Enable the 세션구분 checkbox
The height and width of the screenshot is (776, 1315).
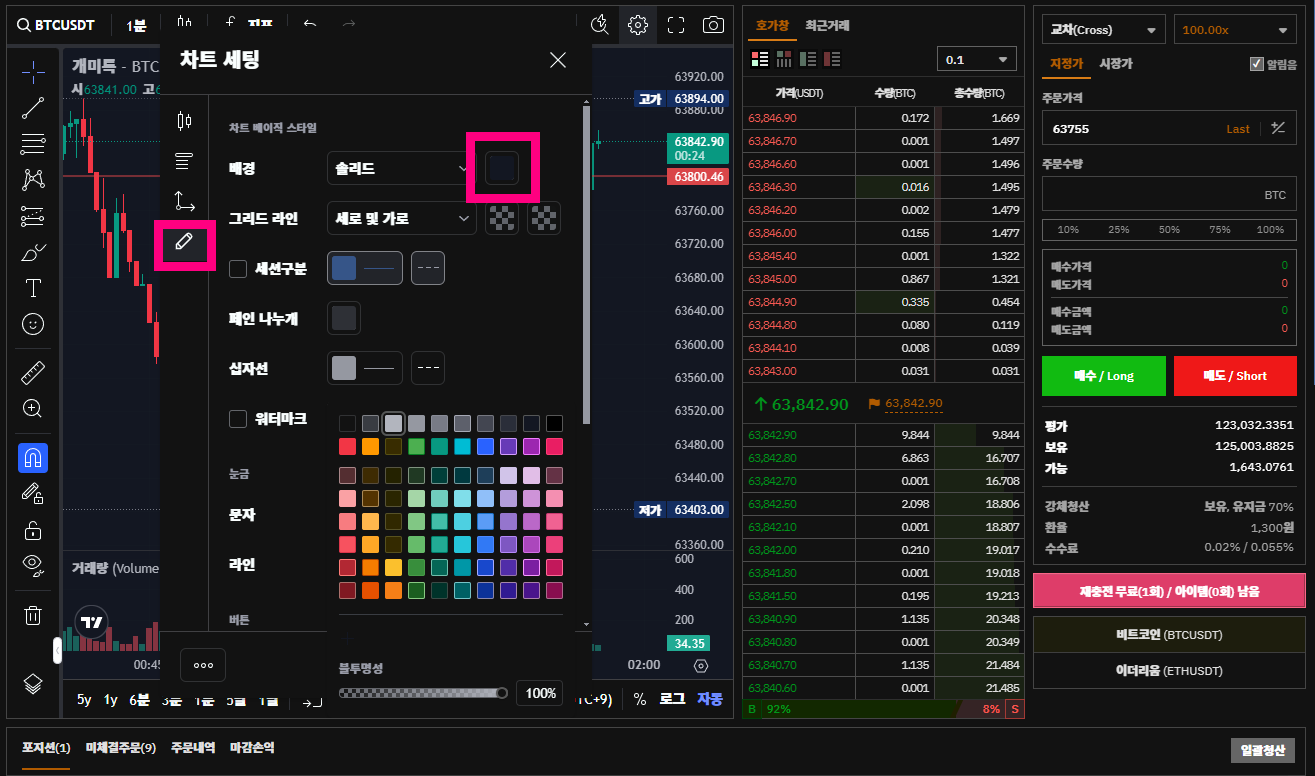(238, 268)
